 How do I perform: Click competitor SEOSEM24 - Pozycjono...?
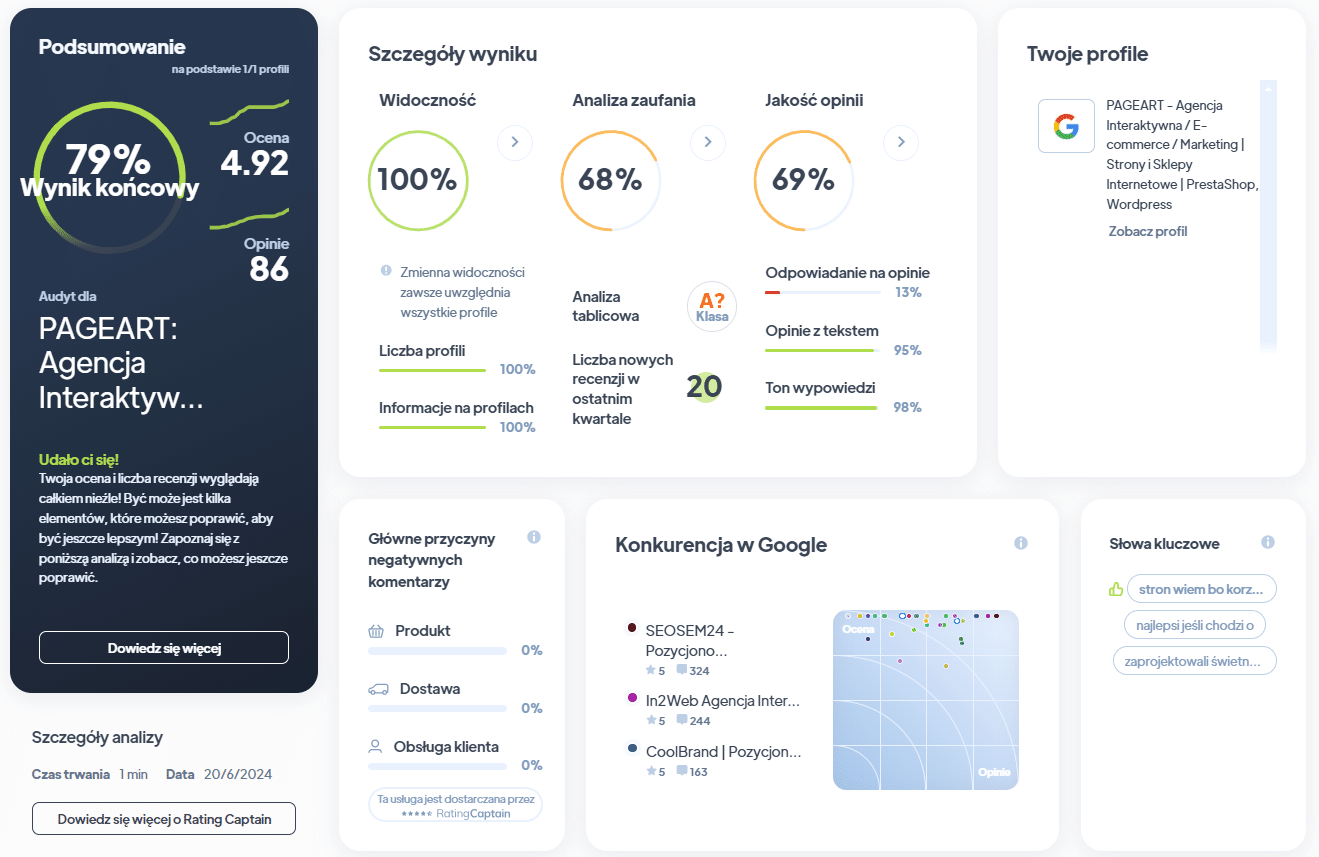coord(689,641)
